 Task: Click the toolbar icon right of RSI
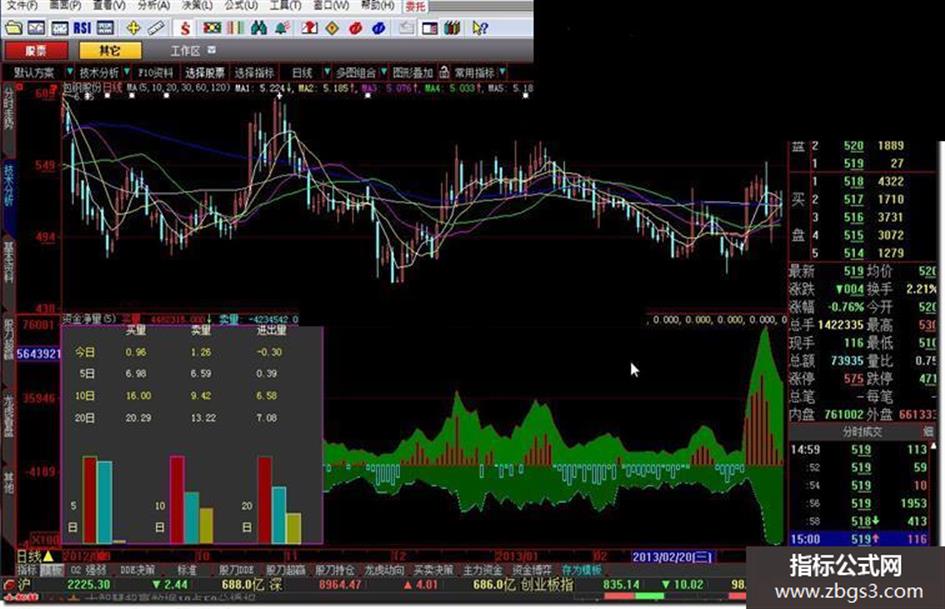click(105, 28)
